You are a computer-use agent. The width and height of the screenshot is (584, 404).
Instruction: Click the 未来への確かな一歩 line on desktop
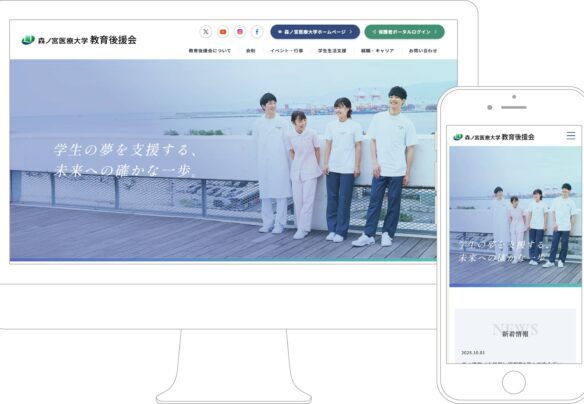point(124,170)
